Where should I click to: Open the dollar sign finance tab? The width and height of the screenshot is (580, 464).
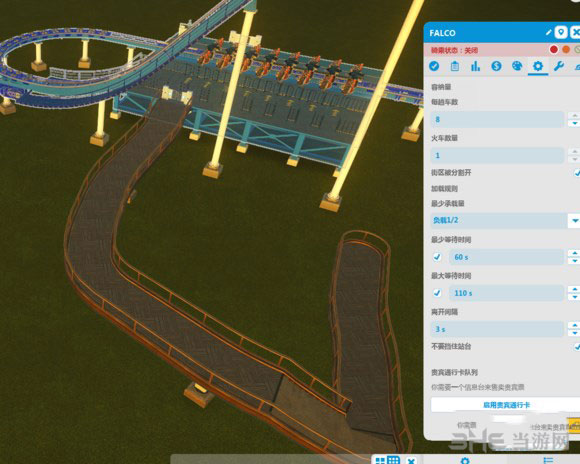[x=496, y=66]
